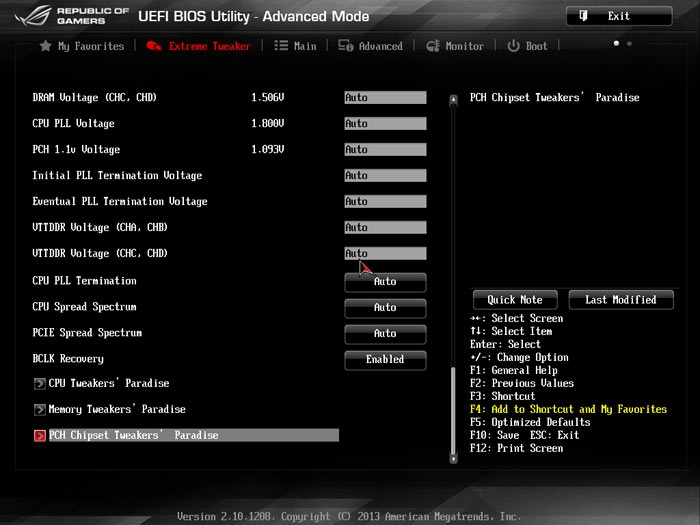Open PCH Chipset Tweakers' Paradise submenu
700x525 pixels.
[133, 436]
